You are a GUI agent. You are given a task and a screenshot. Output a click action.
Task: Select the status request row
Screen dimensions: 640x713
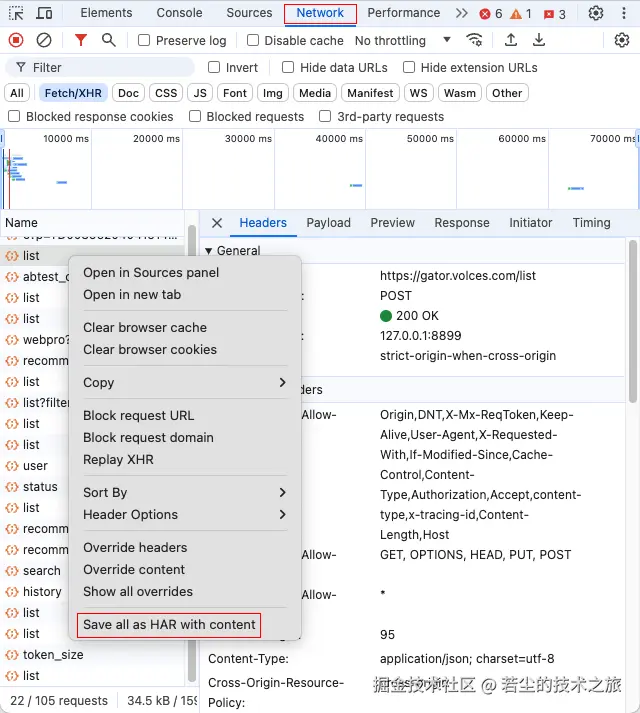(x=36, y=487)
